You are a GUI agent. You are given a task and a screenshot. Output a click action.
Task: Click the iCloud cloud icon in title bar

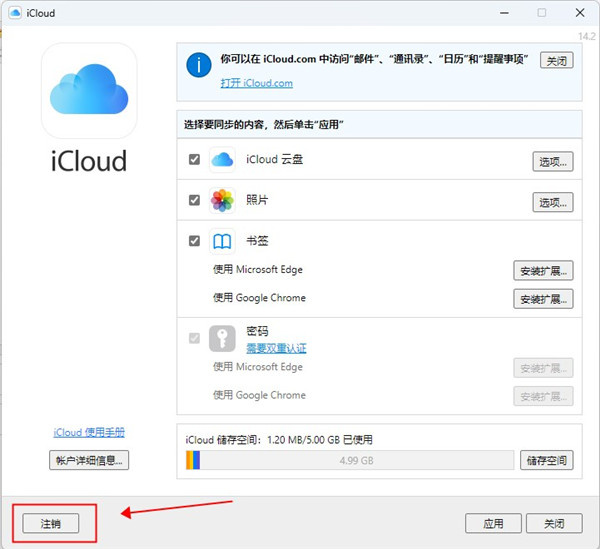pos(15,13)
